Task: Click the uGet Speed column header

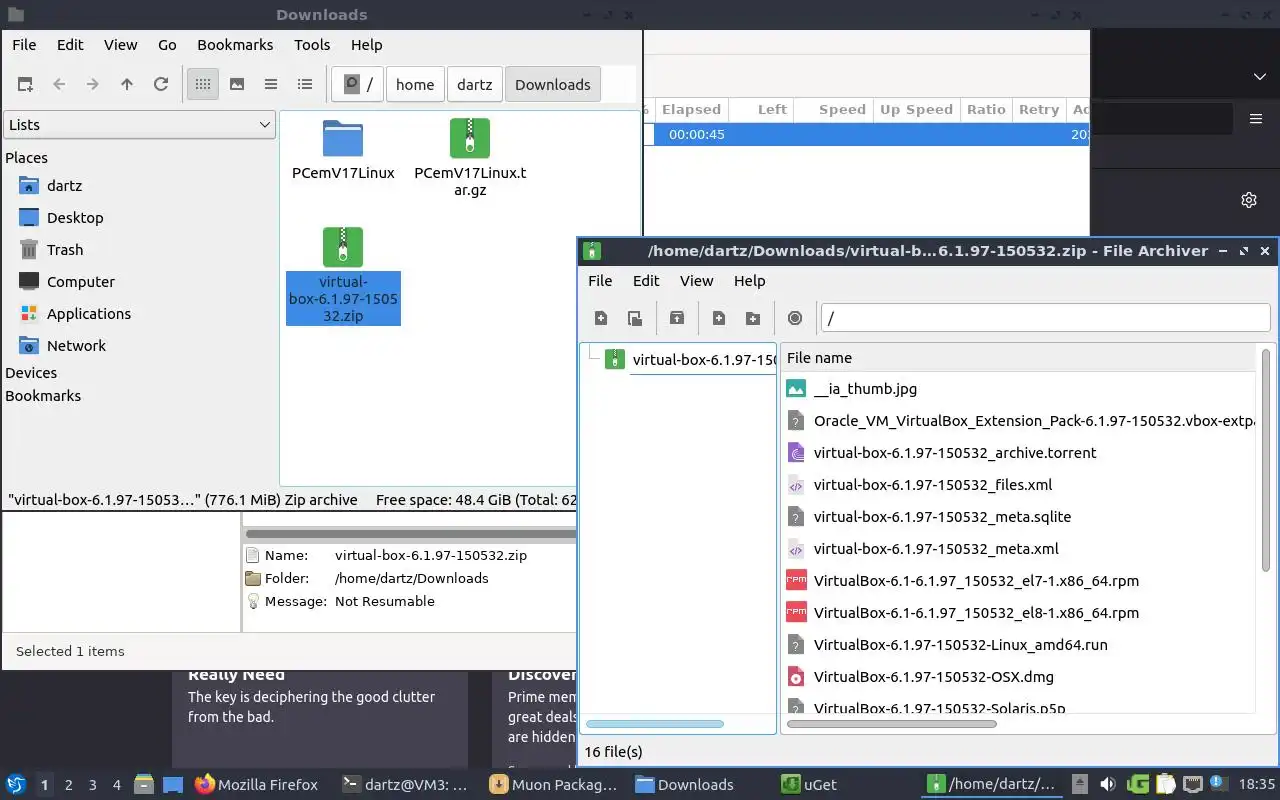Action: 832,110
